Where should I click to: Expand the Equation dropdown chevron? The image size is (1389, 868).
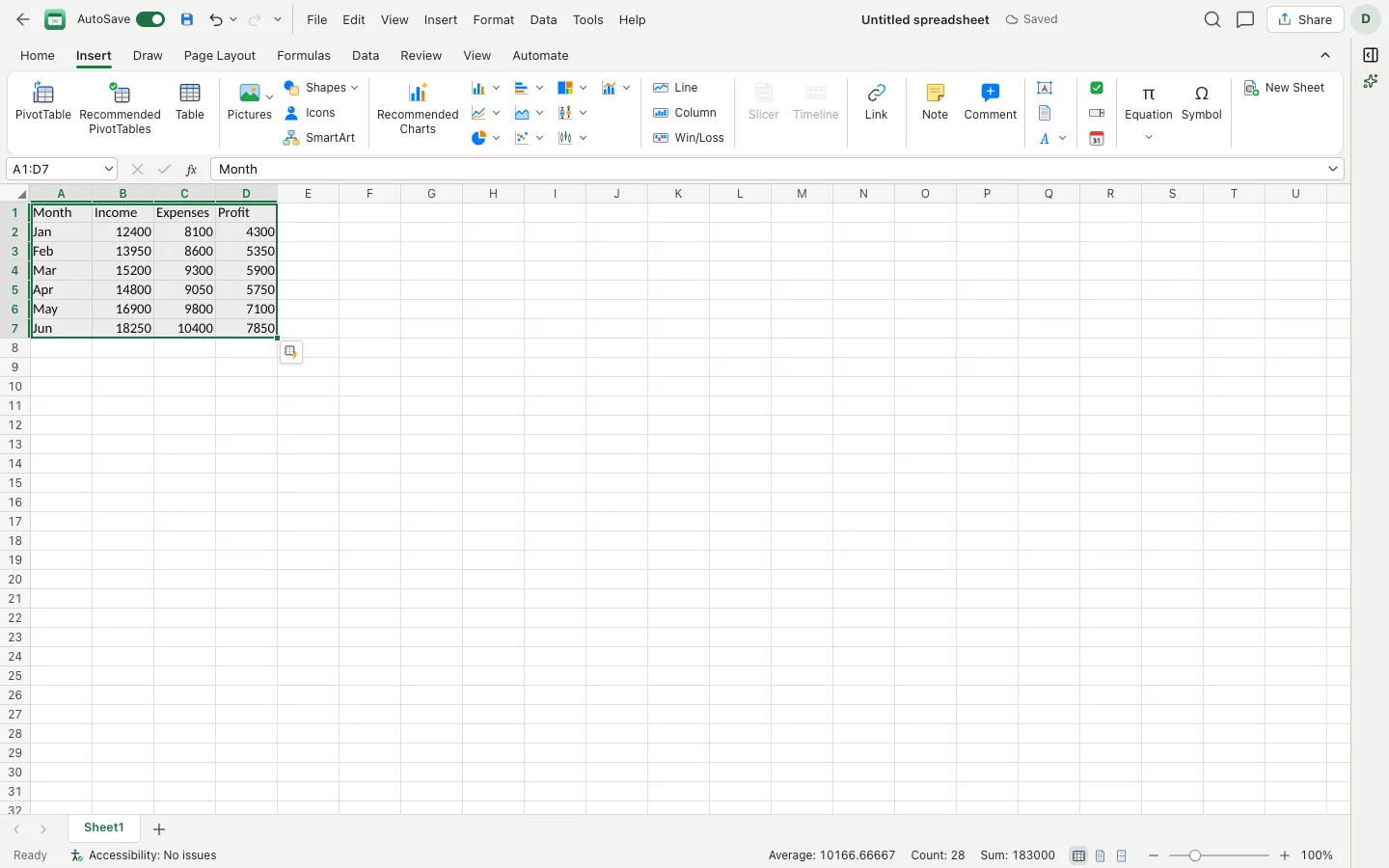1149,138
